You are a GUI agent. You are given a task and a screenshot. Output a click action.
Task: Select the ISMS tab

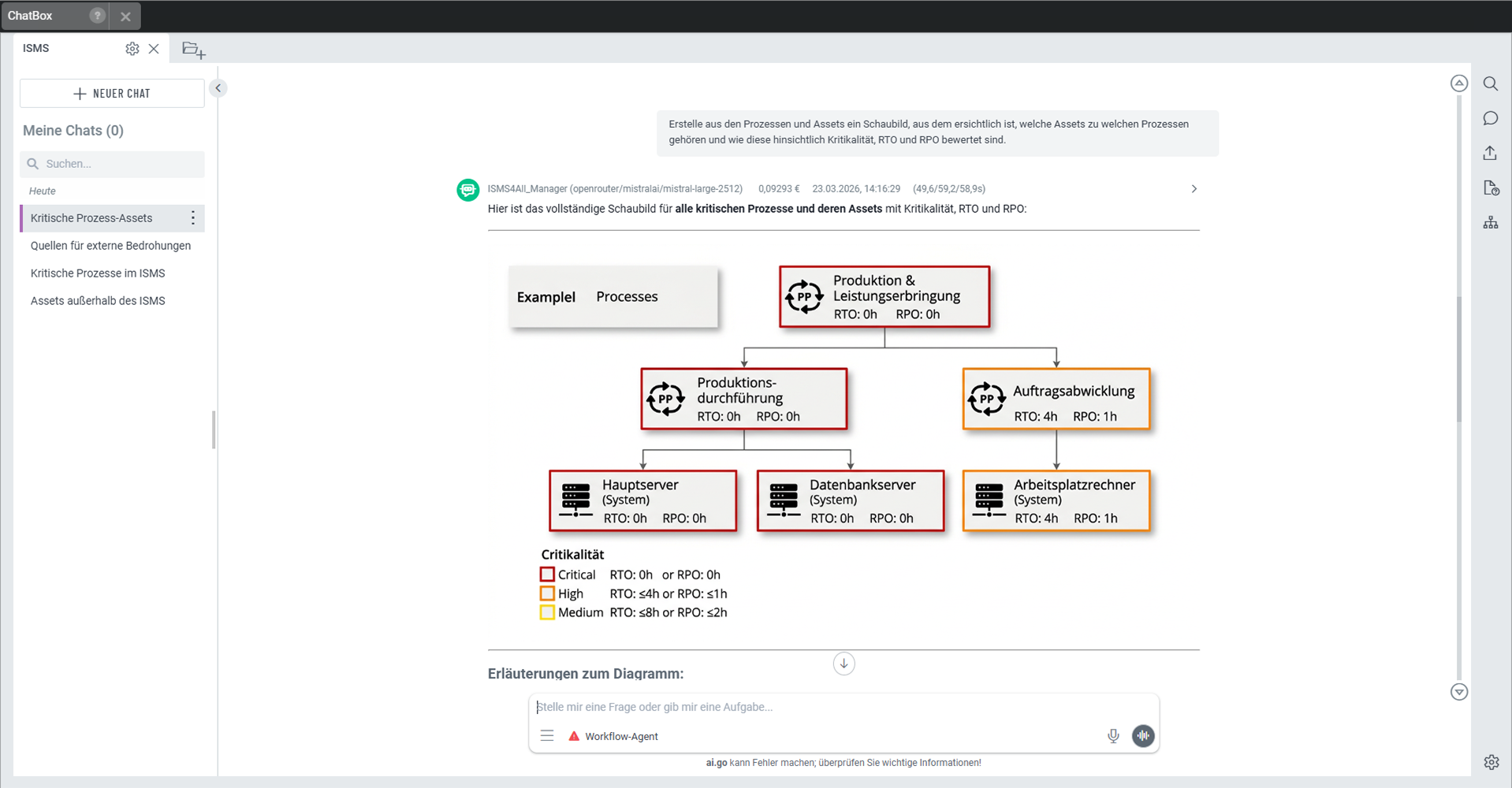pos(36,48)
